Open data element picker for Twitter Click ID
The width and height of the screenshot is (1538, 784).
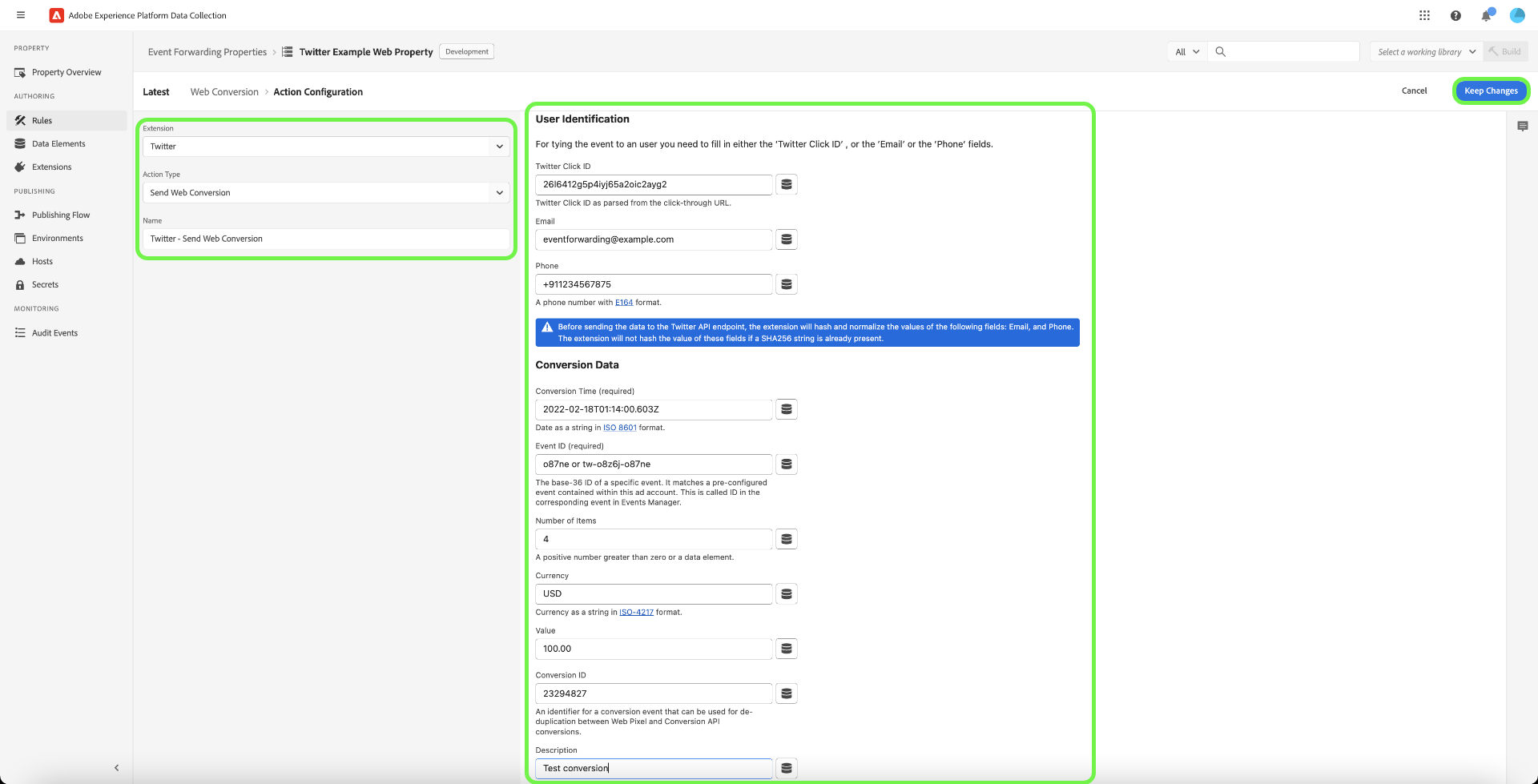click(x=787, y=184)
